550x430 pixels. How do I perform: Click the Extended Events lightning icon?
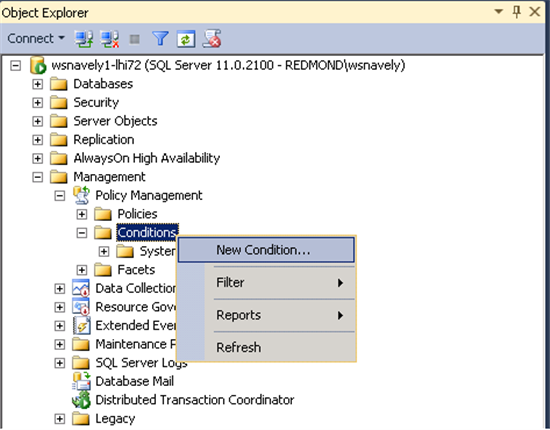[x=82, y=326]
